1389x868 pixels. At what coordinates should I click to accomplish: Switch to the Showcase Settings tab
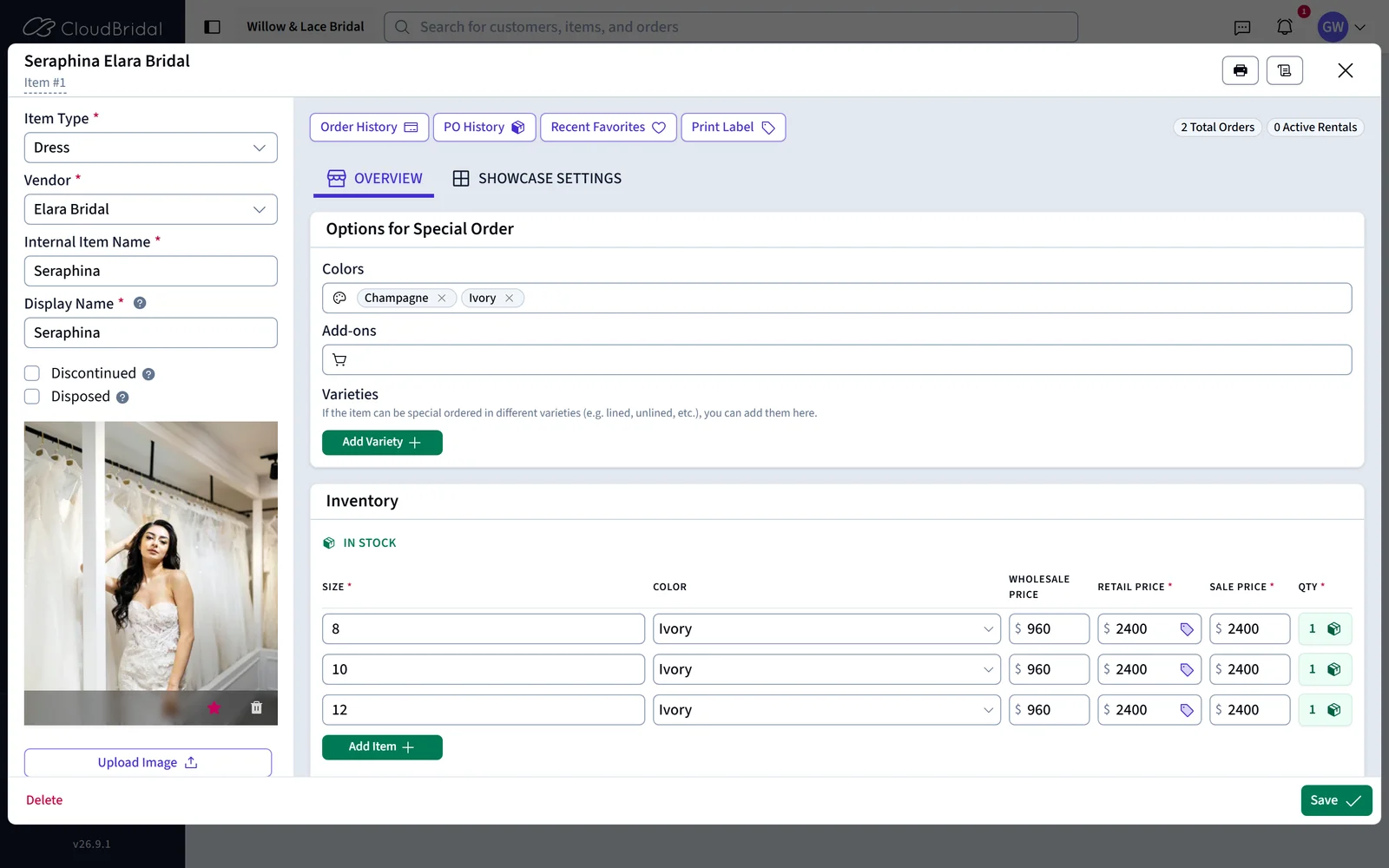point(537,179)
